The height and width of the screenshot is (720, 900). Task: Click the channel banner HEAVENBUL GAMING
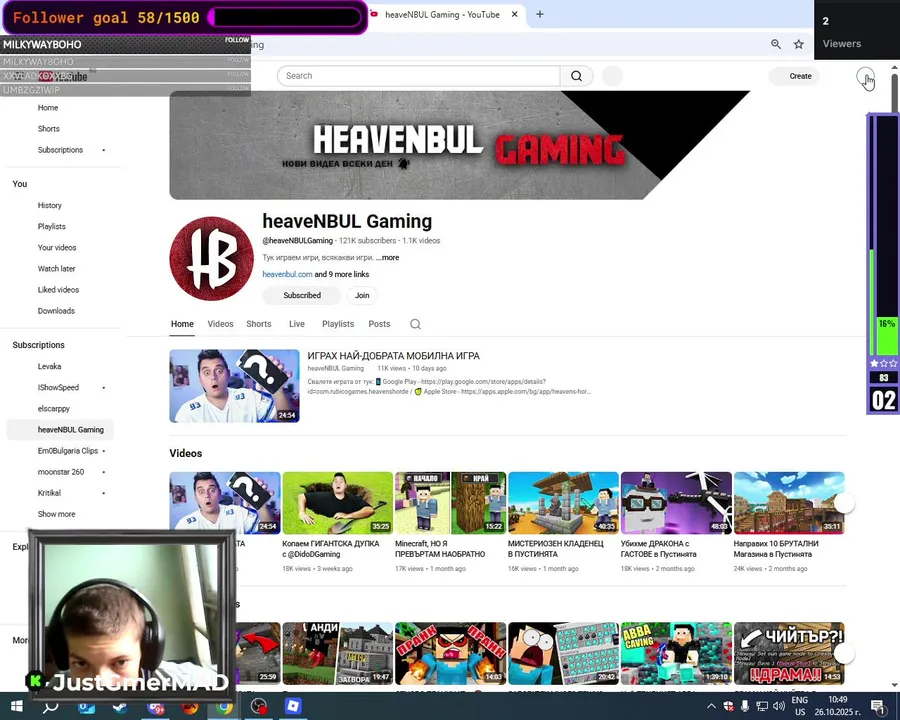point(459,145)
